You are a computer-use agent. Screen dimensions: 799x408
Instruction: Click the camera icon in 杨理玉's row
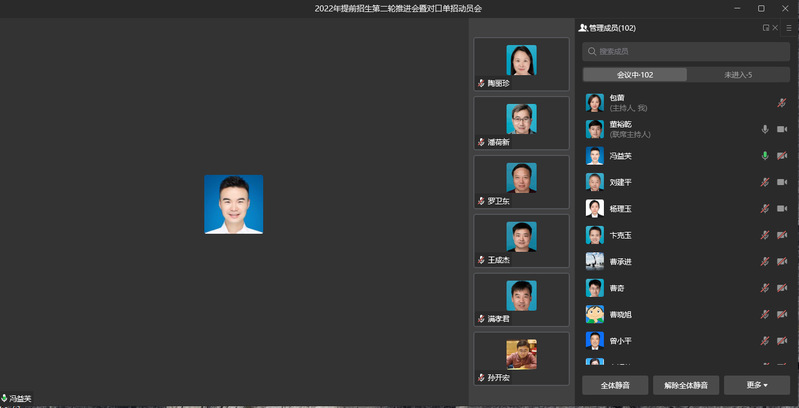coord(782,208)
